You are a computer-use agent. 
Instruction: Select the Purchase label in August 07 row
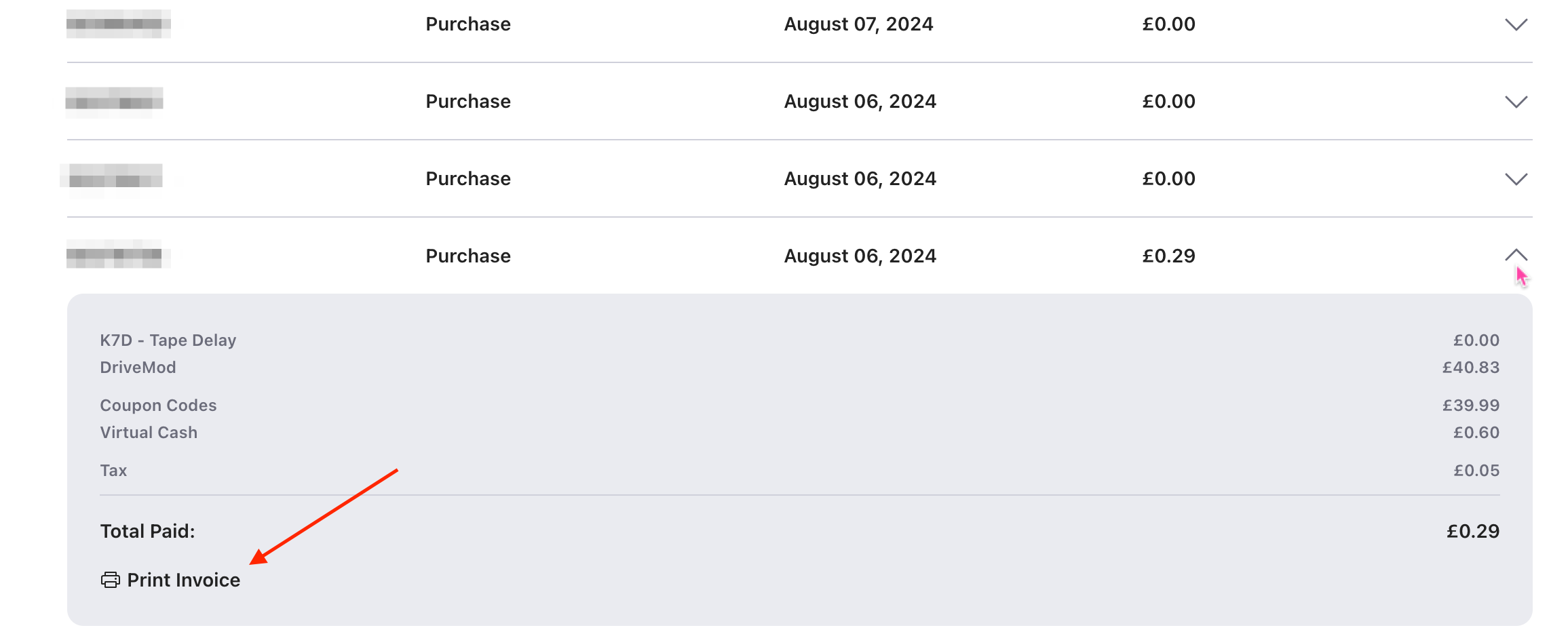(x=467, y=24)
